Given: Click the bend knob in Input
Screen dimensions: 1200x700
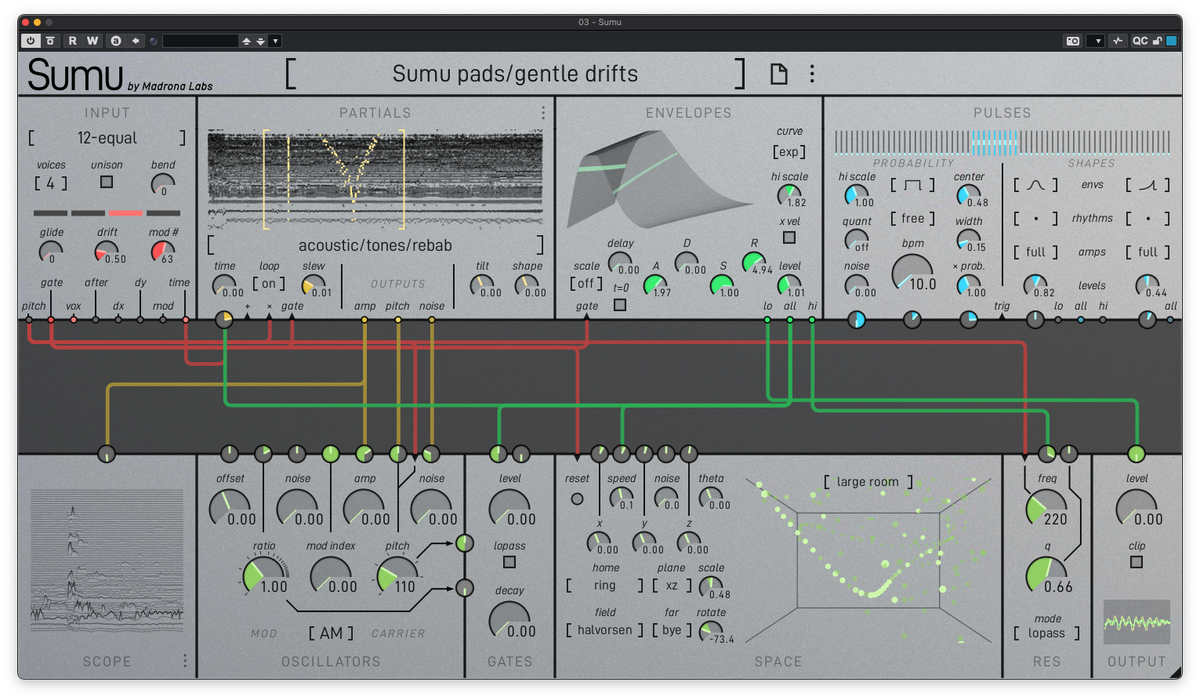Looking at the screenshot, I should click(163, 185).
